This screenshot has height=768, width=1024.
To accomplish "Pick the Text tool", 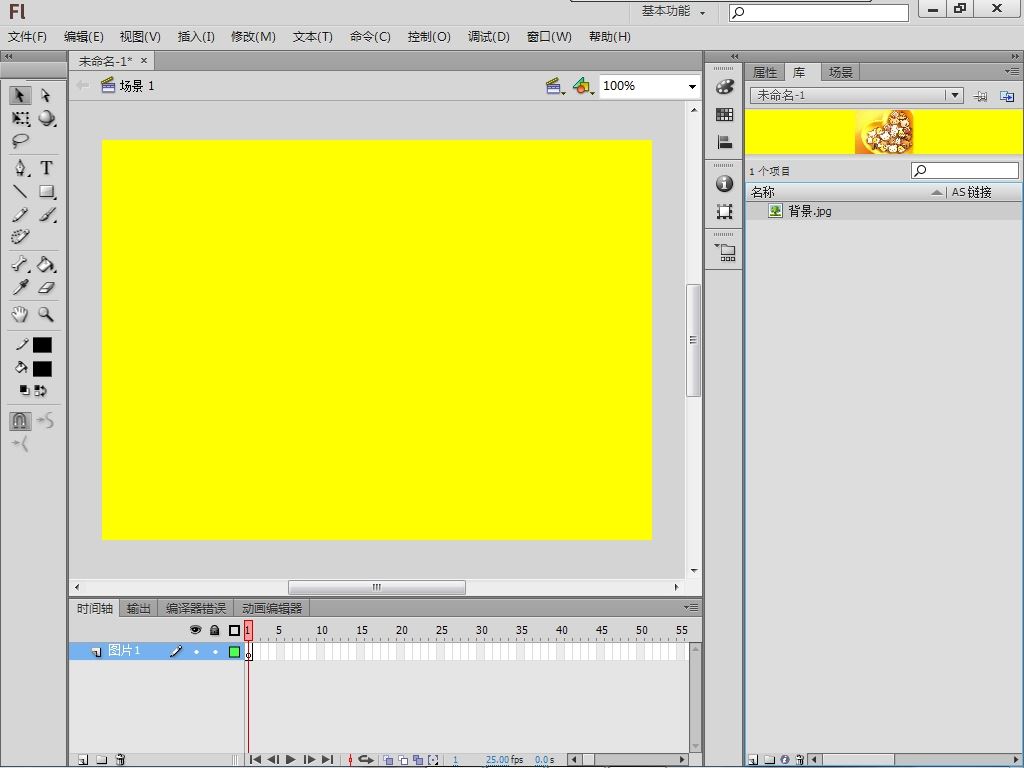I will 46,167.
